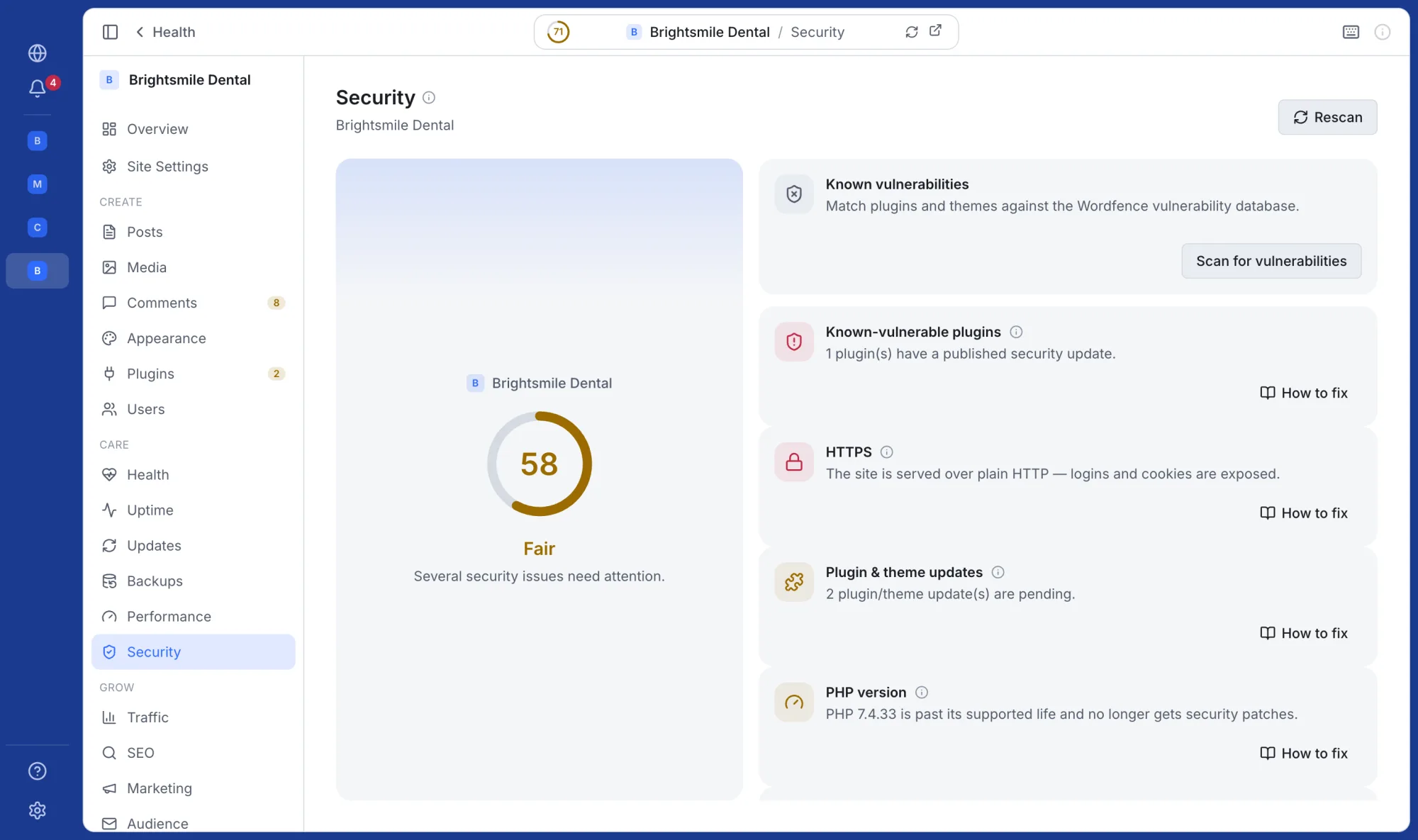Open settings gear in left rail
The image size is (1418, 840).
(x=38, y=810)
